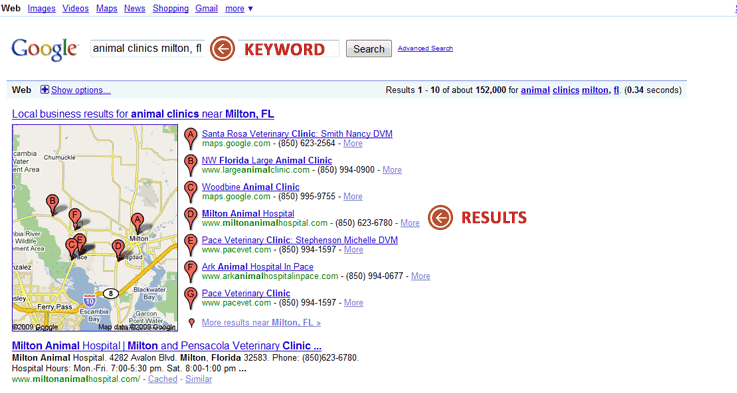Open News in the top navigation
Viewport: 737px width, 393px height.
tap(134, 8)
